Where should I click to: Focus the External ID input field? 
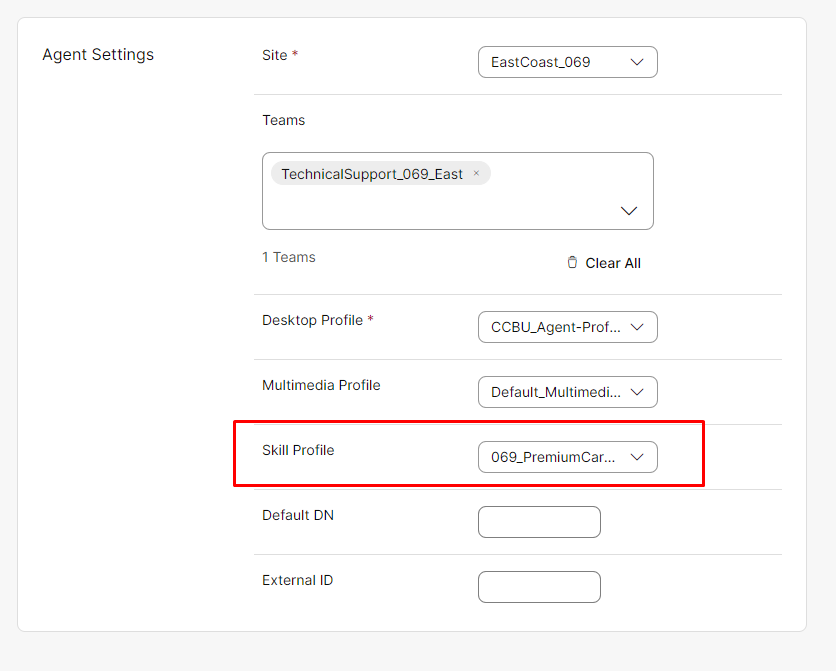coord(539,587)
